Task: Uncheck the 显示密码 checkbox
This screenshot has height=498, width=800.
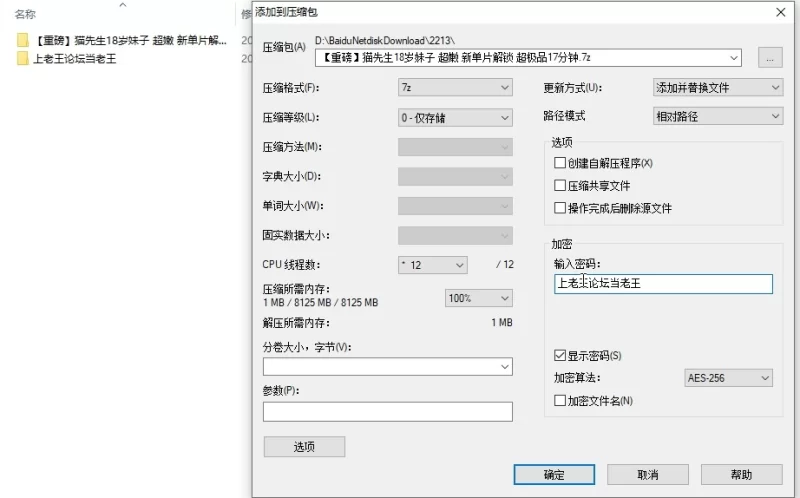Action: tap(560, 356)
